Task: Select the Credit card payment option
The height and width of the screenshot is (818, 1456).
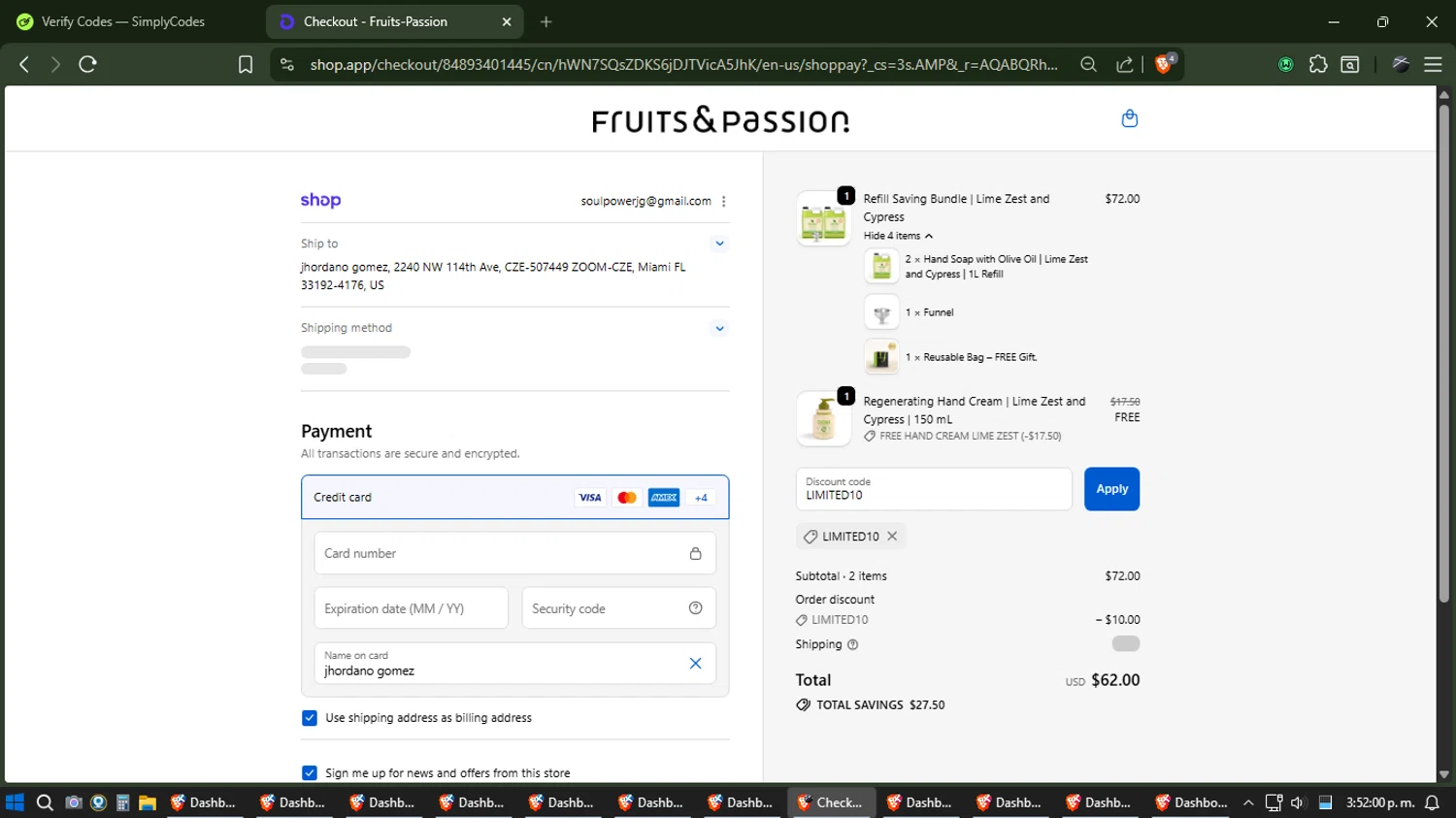Action: point(514,498)
